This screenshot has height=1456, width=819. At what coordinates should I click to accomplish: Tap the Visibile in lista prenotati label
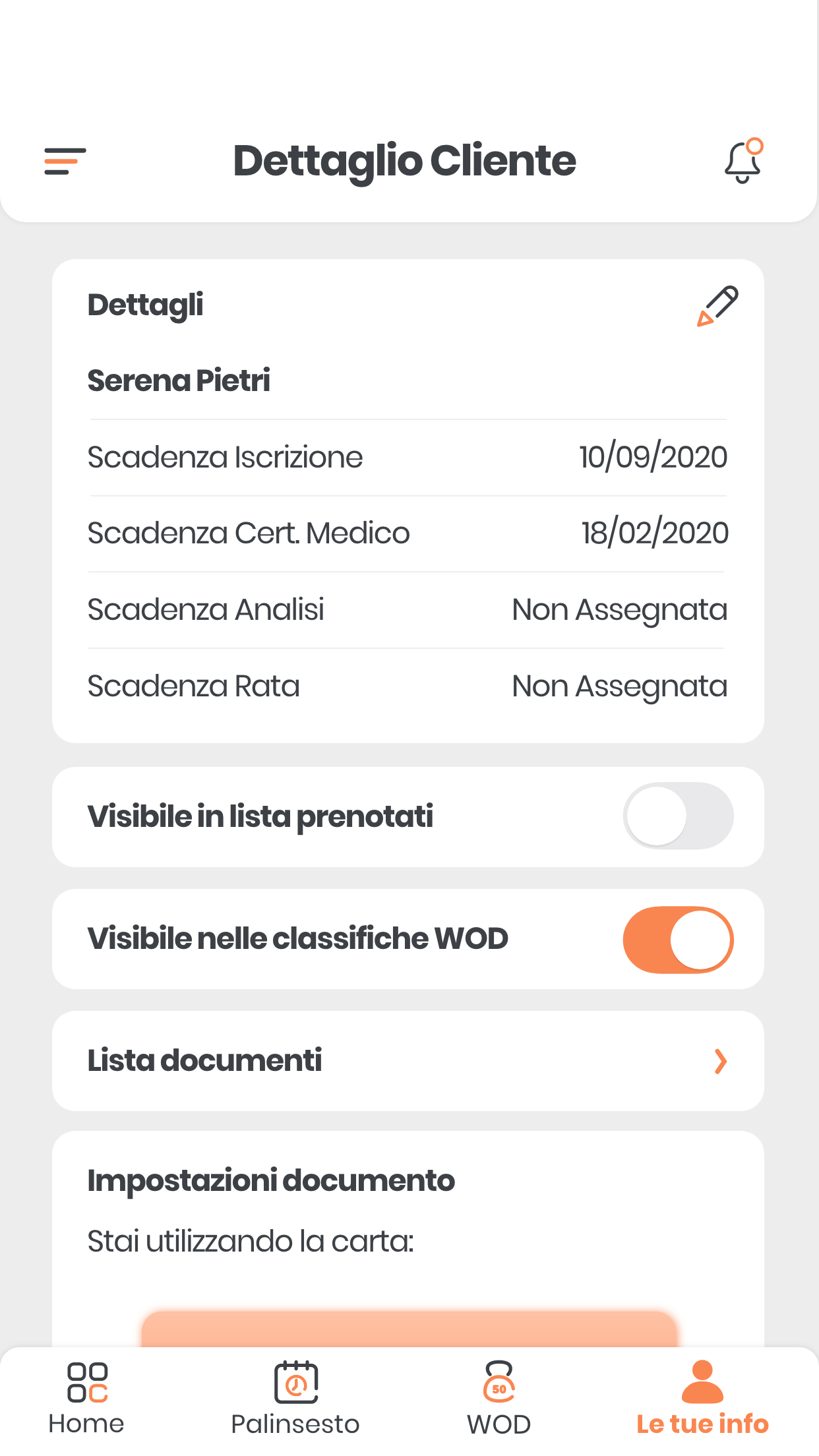[x=260, y=816]
